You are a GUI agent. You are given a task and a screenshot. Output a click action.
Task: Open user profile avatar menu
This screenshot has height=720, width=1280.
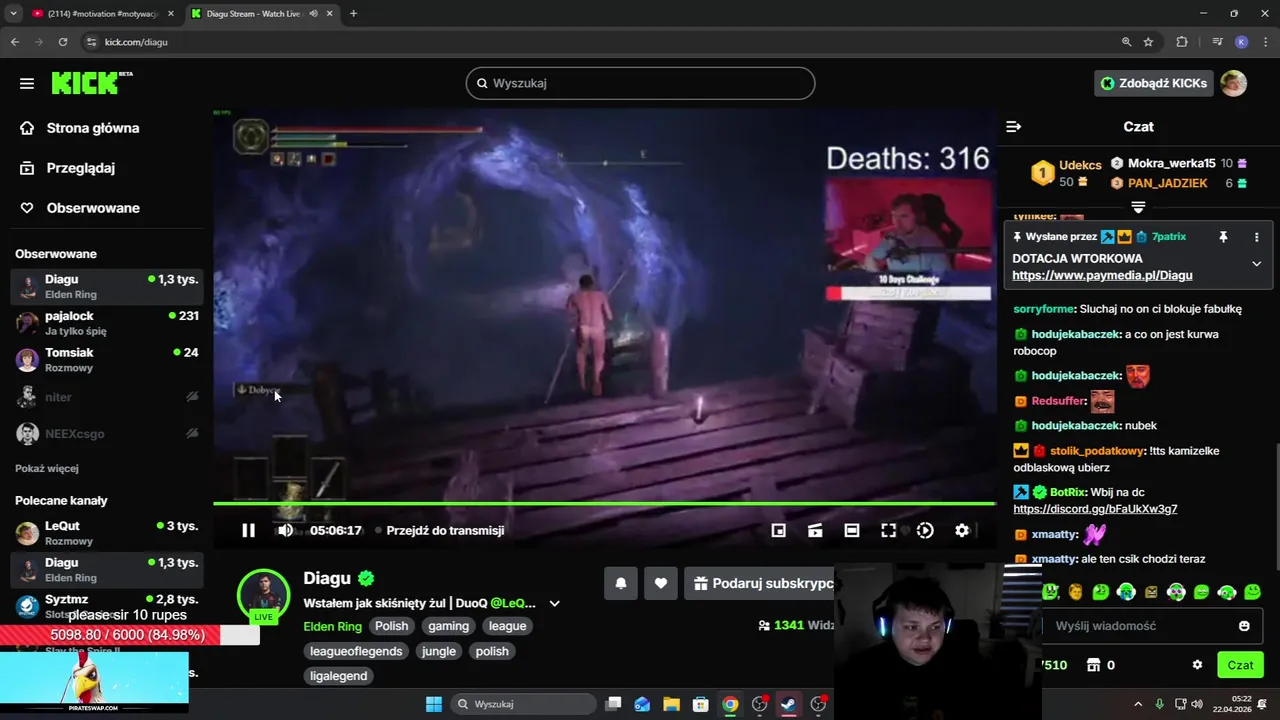(1234, 83)
